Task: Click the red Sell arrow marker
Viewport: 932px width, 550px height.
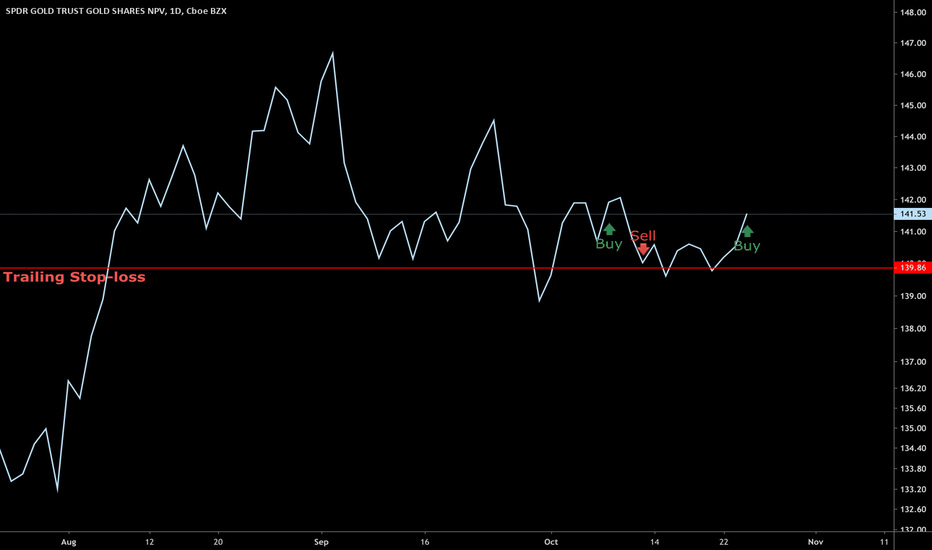Action: pos(643,249)
